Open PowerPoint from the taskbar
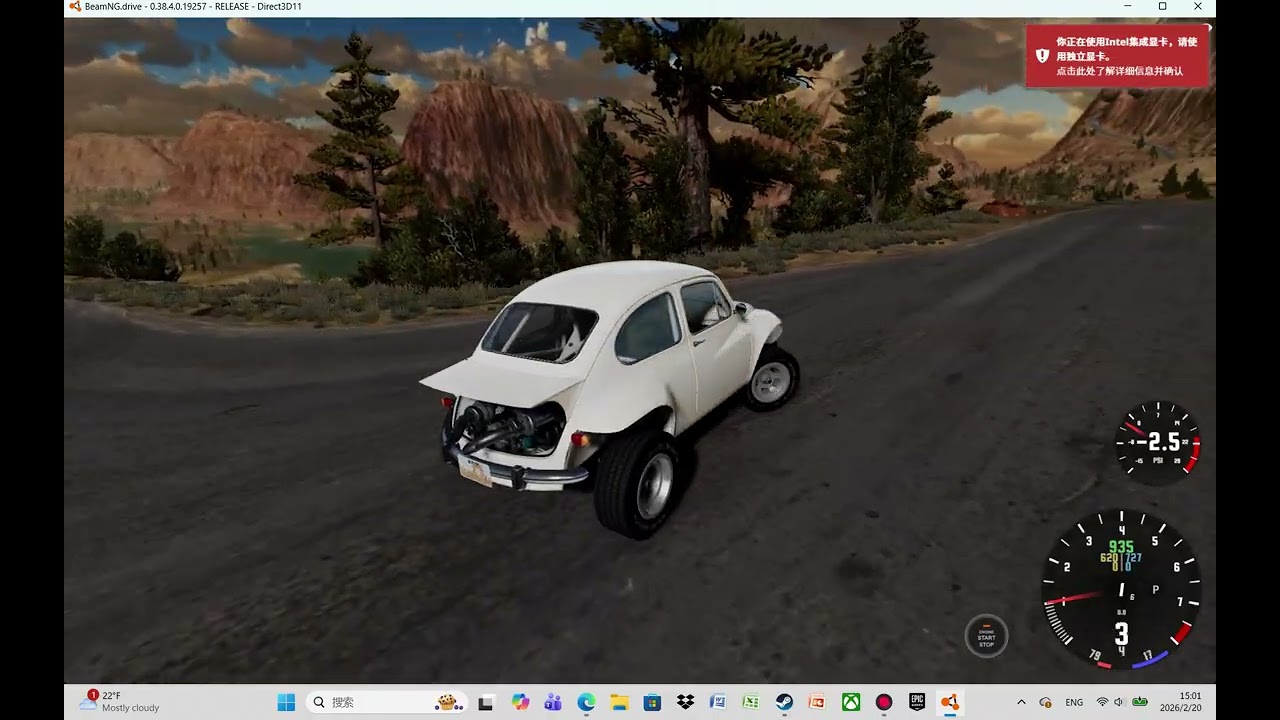 click(x=817, y=702)
